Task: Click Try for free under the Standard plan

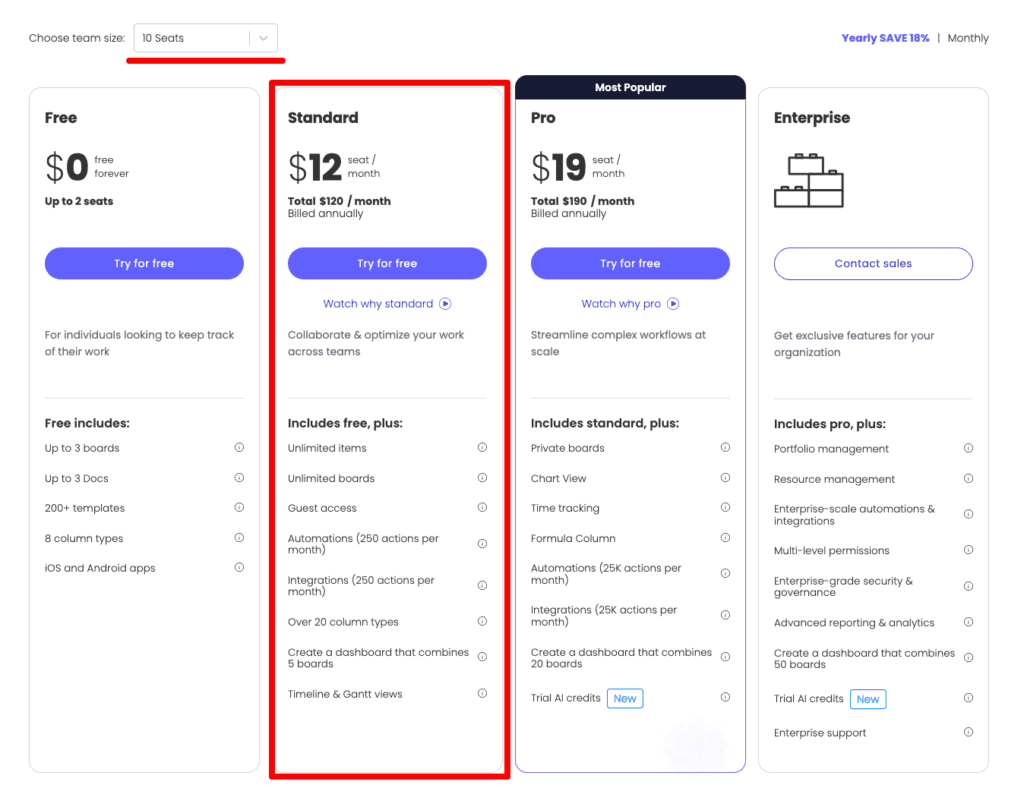Action: (x=387, y=263)
